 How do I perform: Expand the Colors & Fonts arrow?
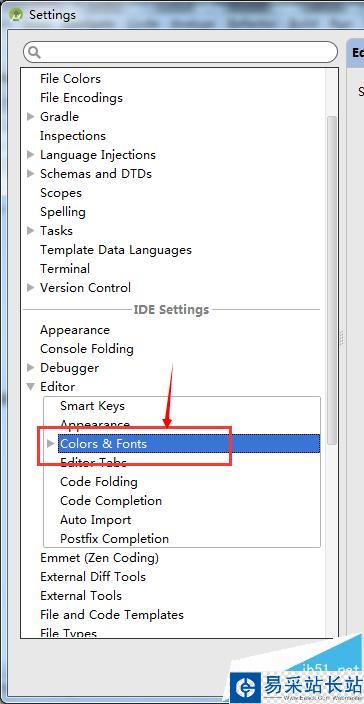51,444
